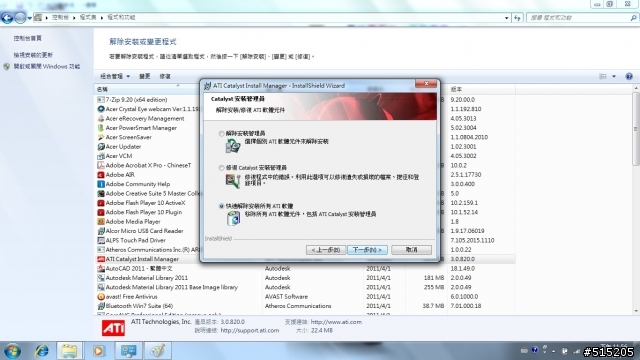Click the Alcor Micro USB Card Reader icon

tap(101, 231)
